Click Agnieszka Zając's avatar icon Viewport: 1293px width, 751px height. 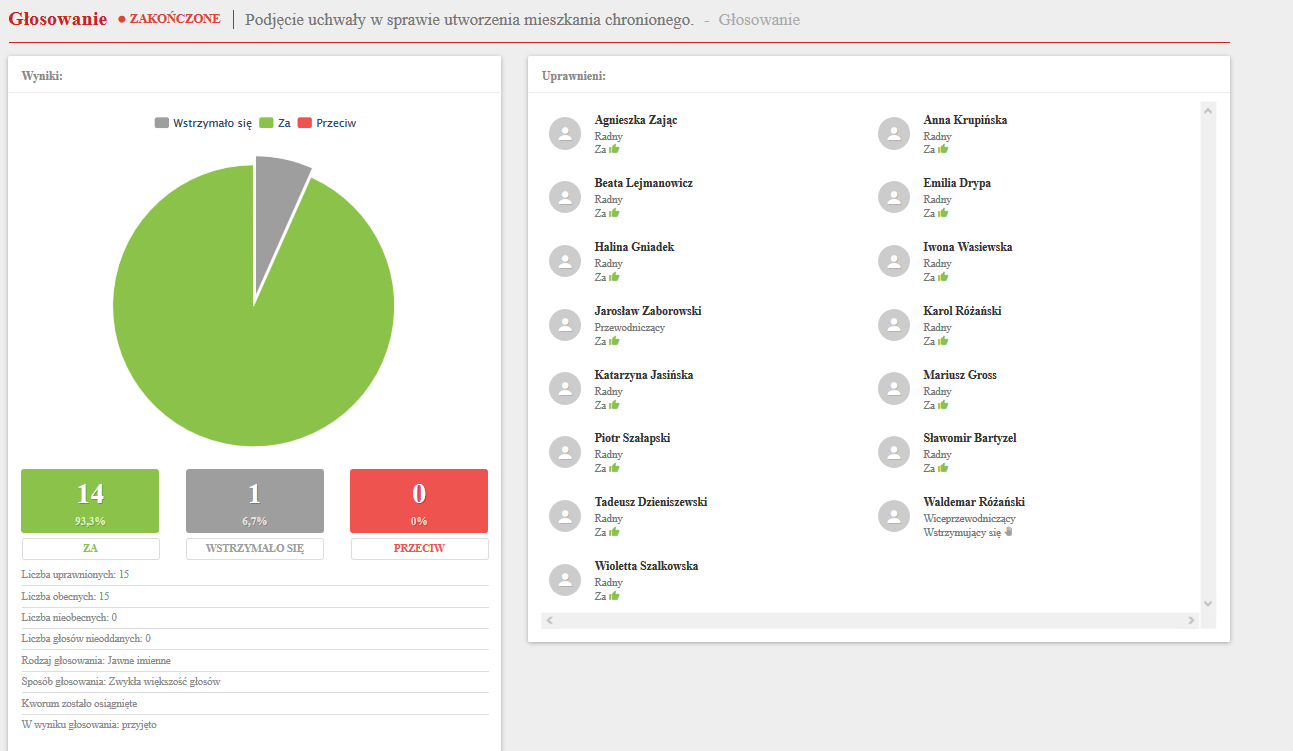pos(565,134)
